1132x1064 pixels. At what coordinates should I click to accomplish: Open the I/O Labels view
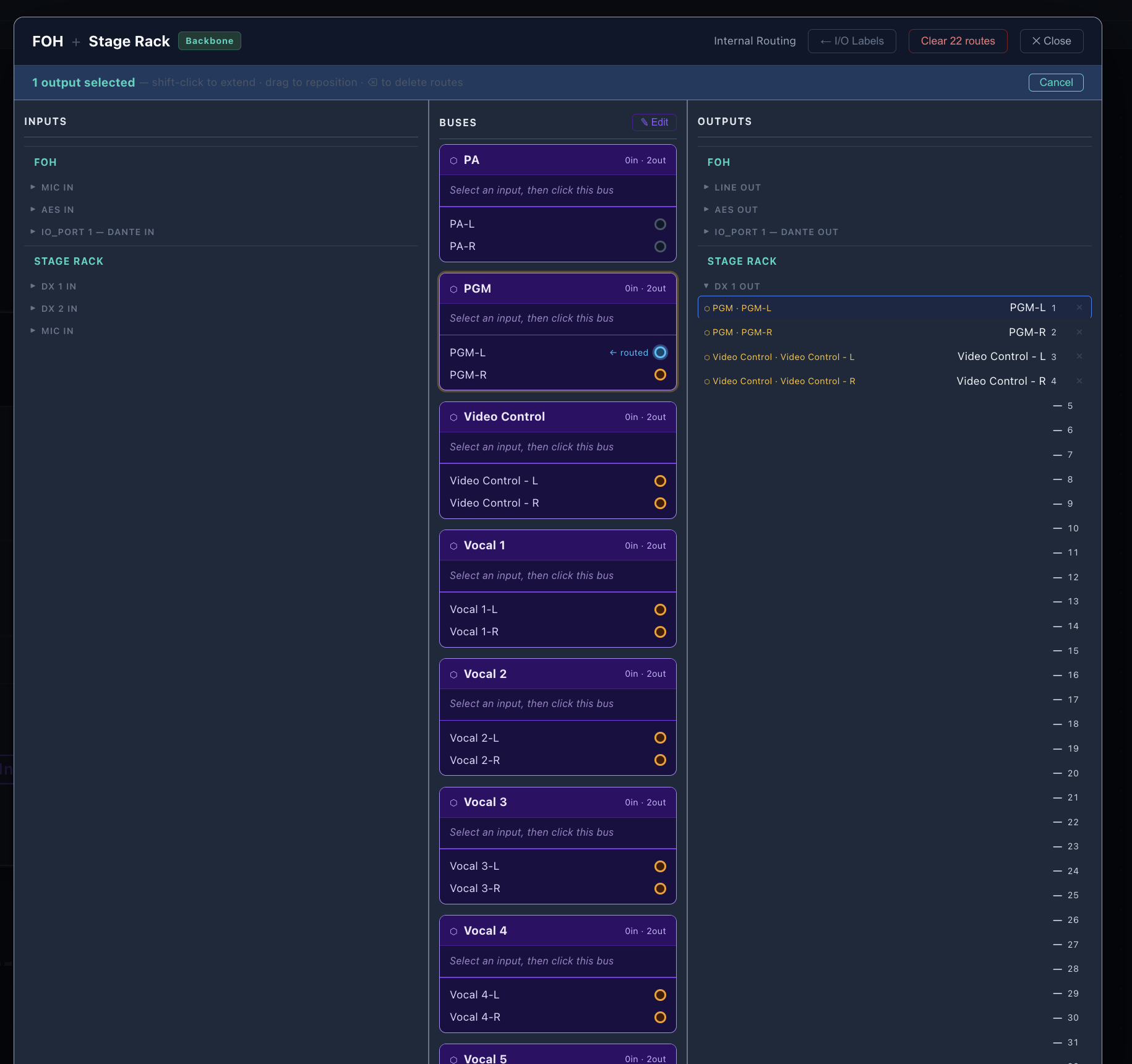[852, 41]
